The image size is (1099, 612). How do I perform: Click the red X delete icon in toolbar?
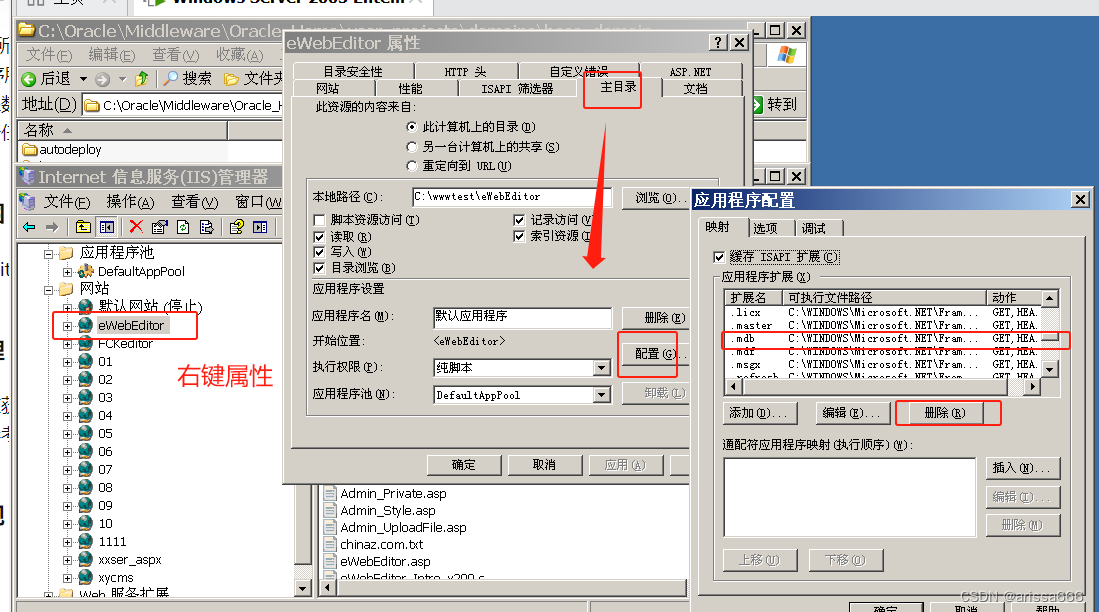[135, 227]
